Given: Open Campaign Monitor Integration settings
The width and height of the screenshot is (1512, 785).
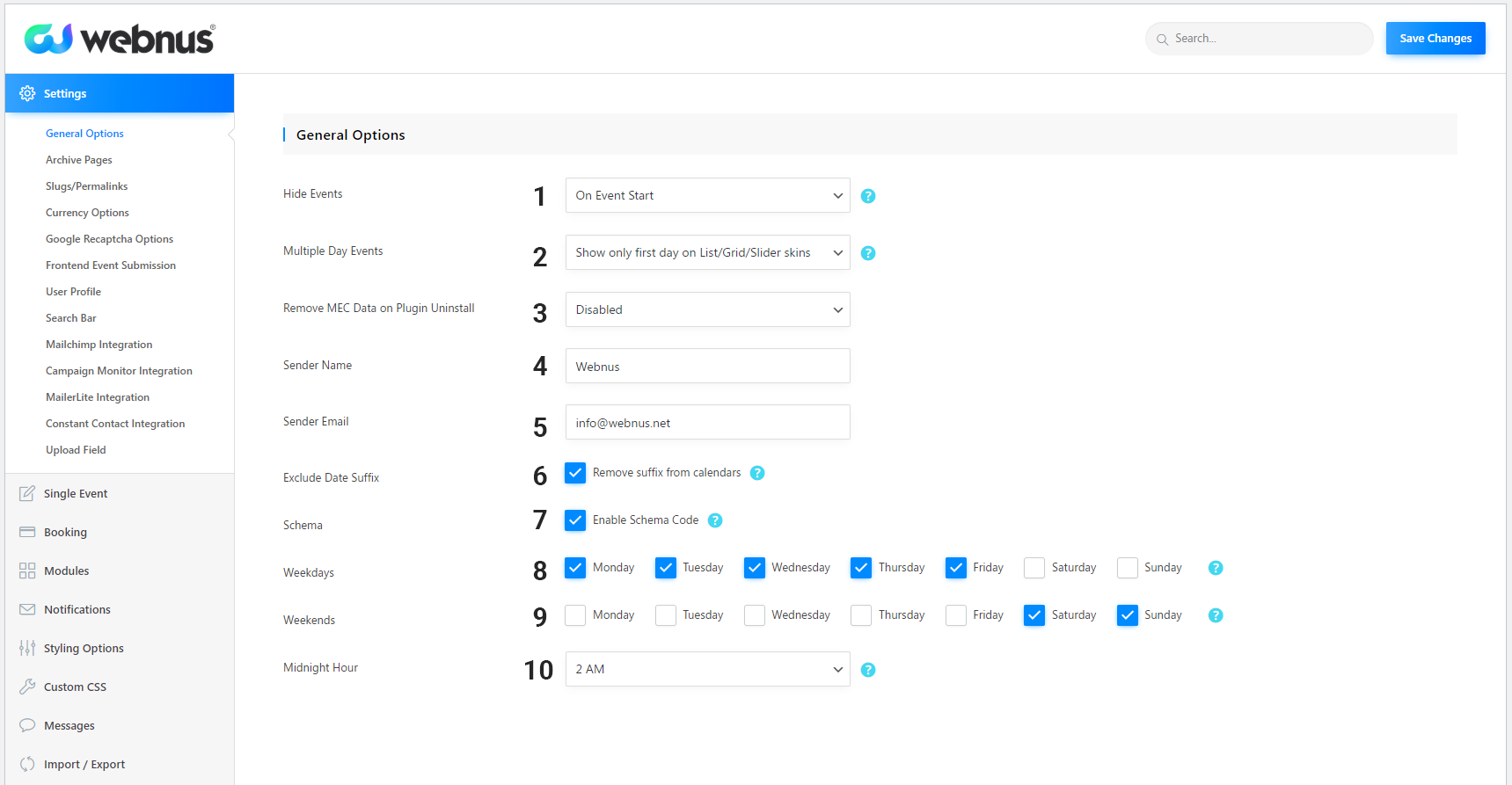Looking at the screenshot, I should pyautogui.click(x=119, y=371).
